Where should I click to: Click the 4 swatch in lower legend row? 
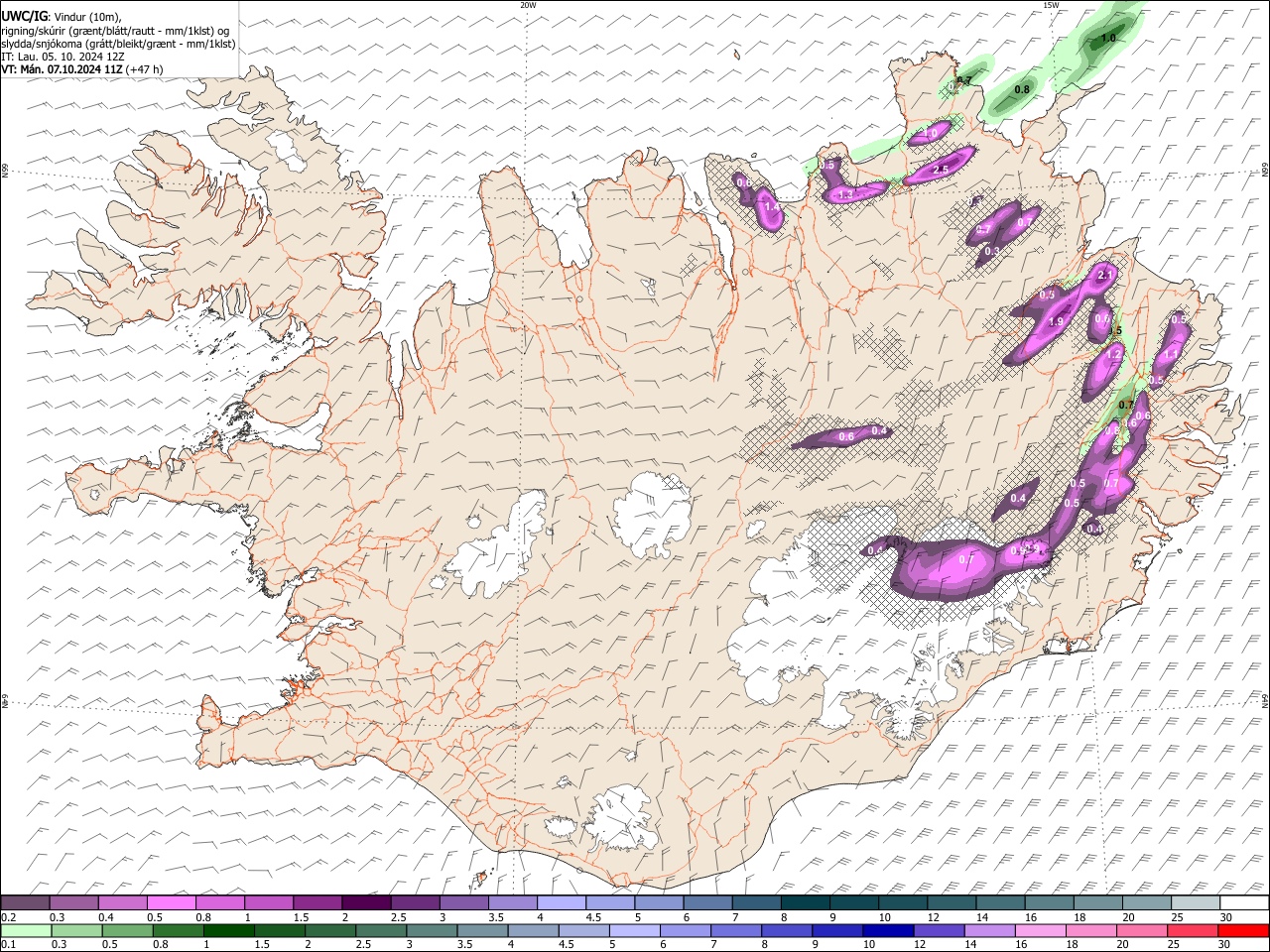pyautogui.click(x=533, y=930)
